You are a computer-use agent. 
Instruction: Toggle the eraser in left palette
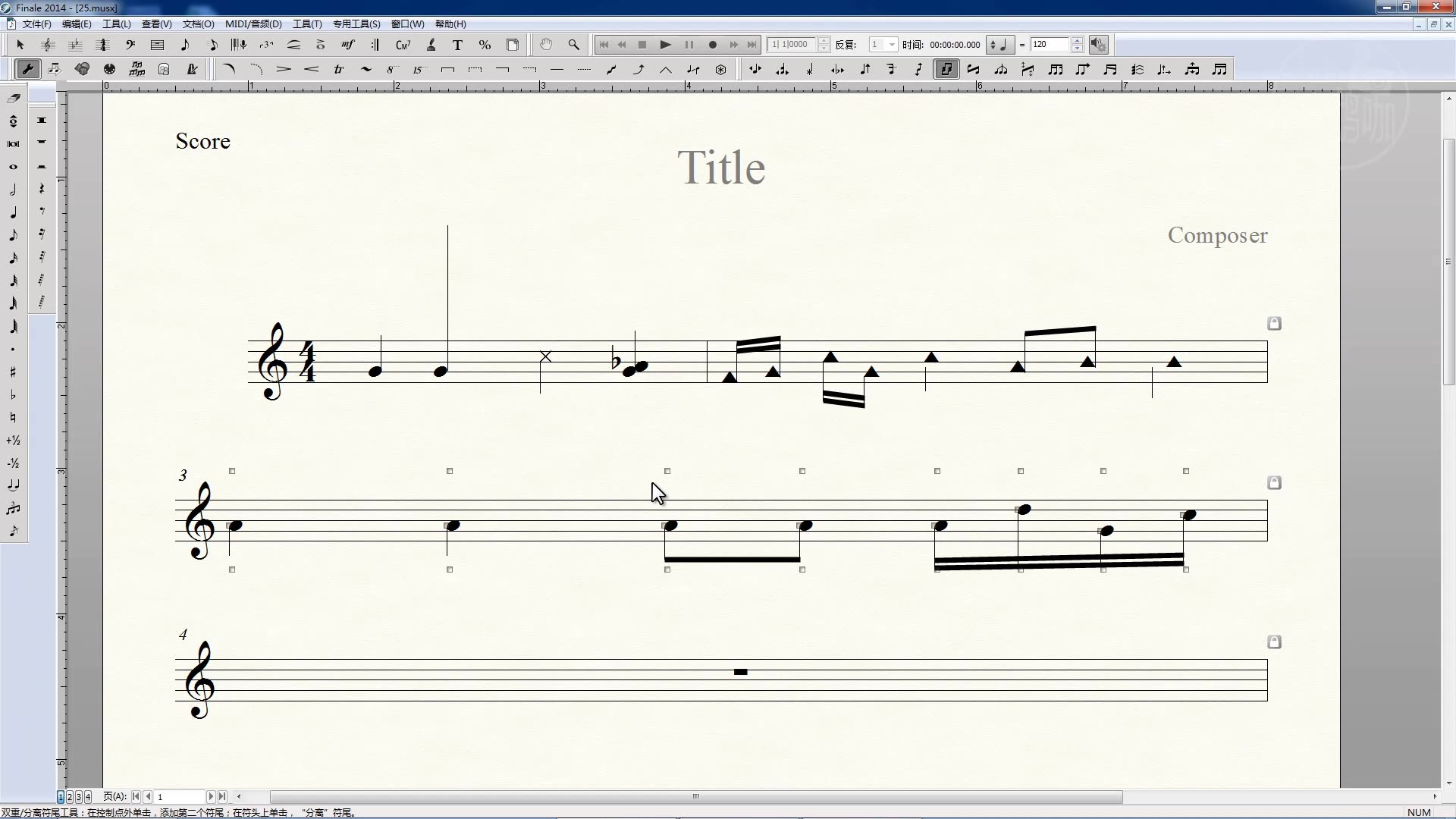(13, 98)
